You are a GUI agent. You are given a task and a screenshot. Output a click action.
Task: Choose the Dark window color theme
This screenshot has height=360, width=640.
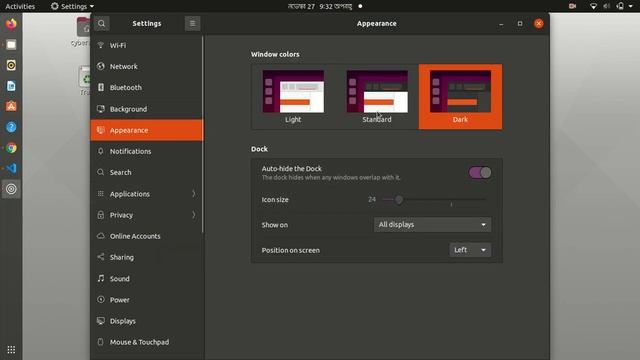point(460,97)
